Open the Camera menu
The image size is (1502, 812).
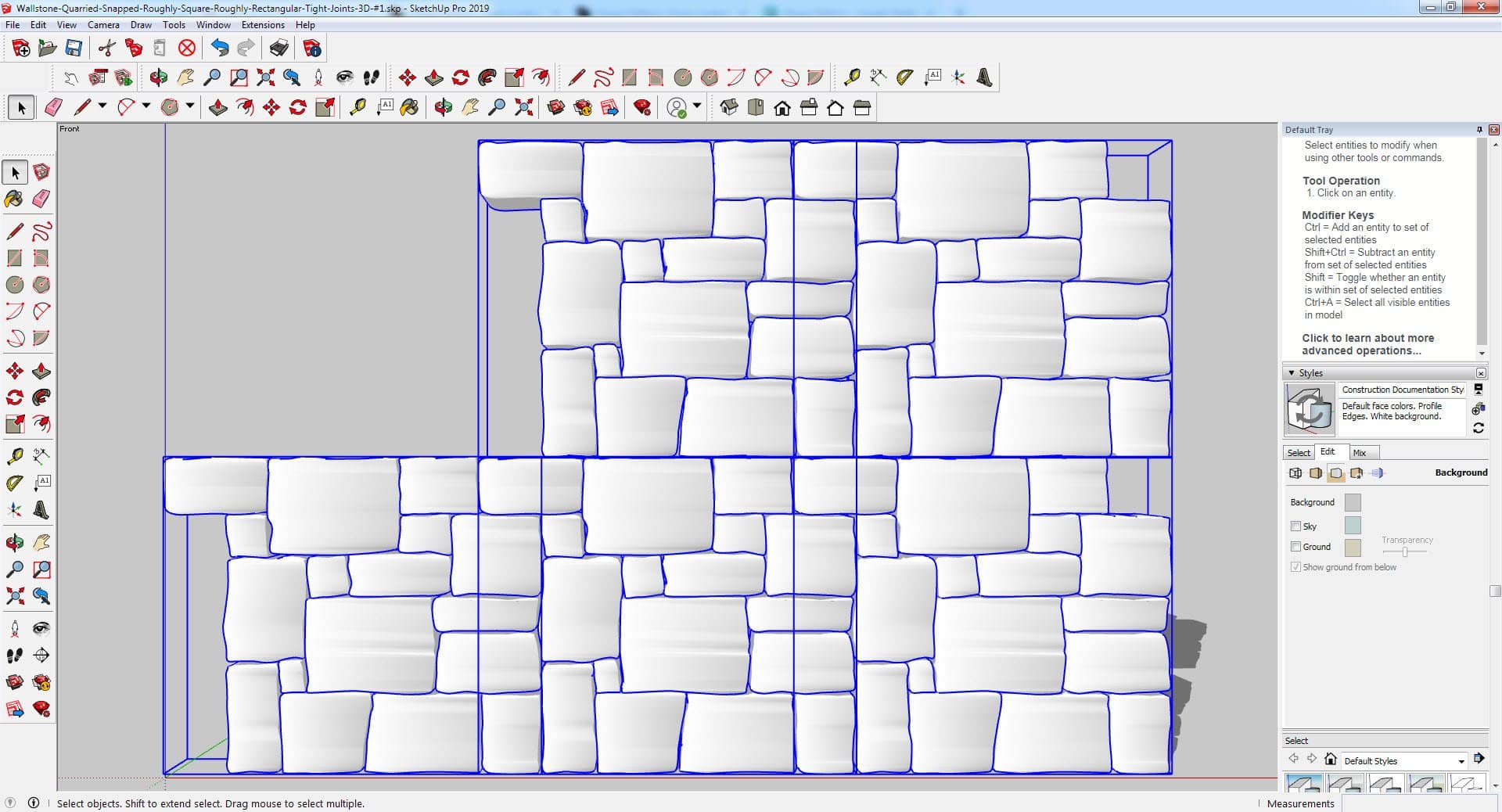[103, 25]
